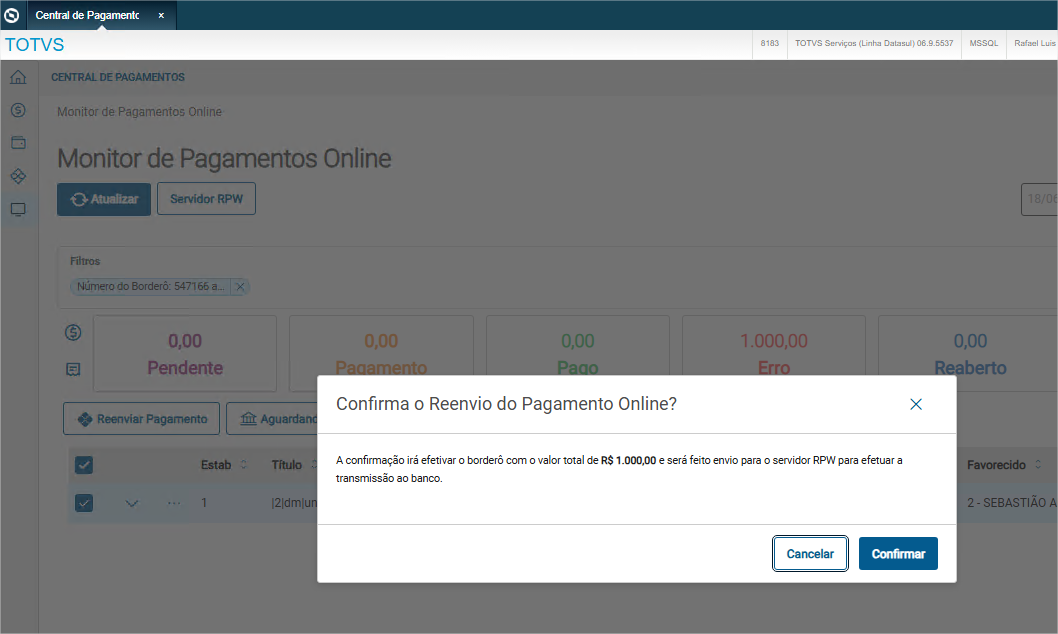Viewport: 1058px width, 634px height.
Task: Toggle the select-all checkbox in the table header
Action: coord(84,464)
